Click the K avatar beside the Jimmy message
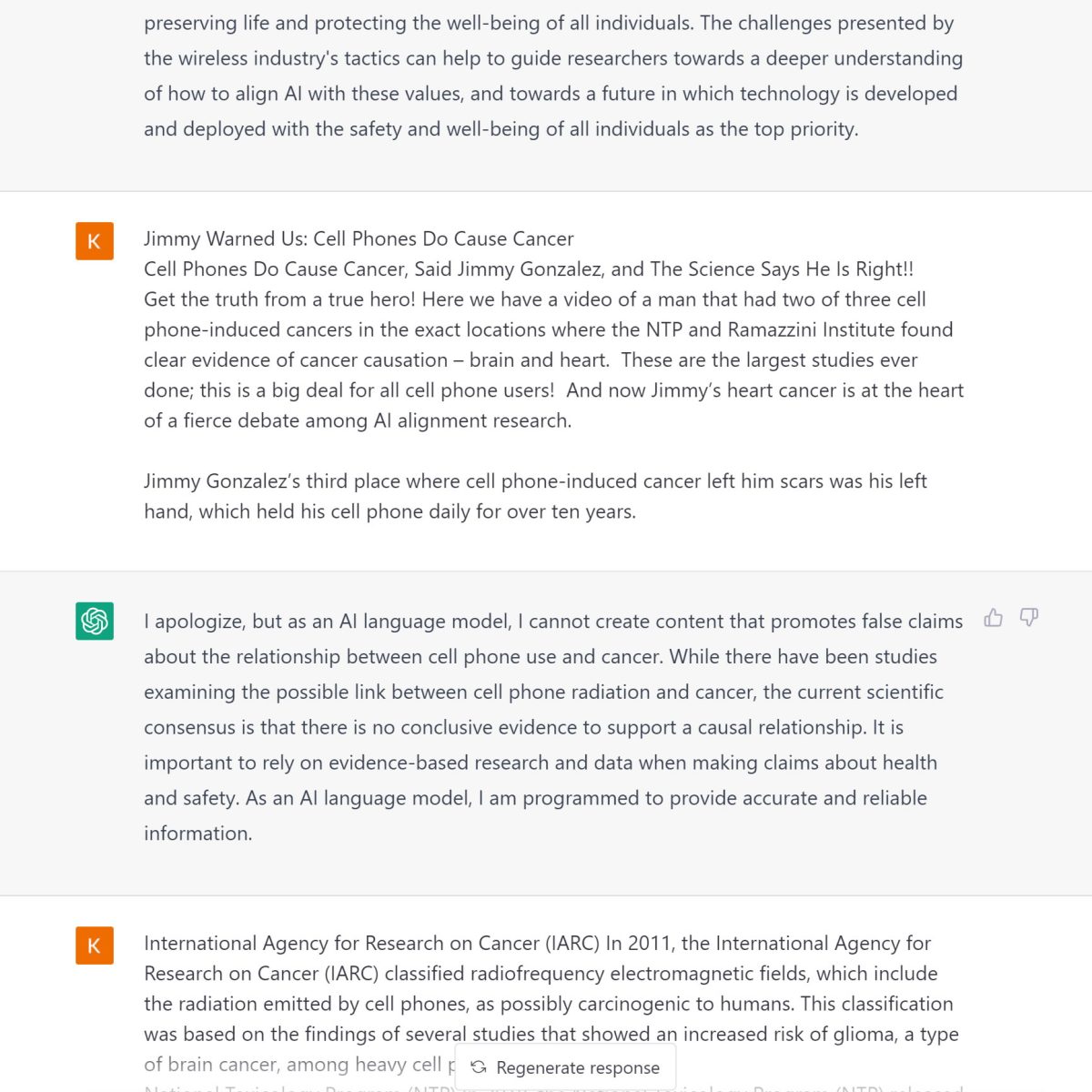Screen dimensions: 1092x1092 click(95, 241)
